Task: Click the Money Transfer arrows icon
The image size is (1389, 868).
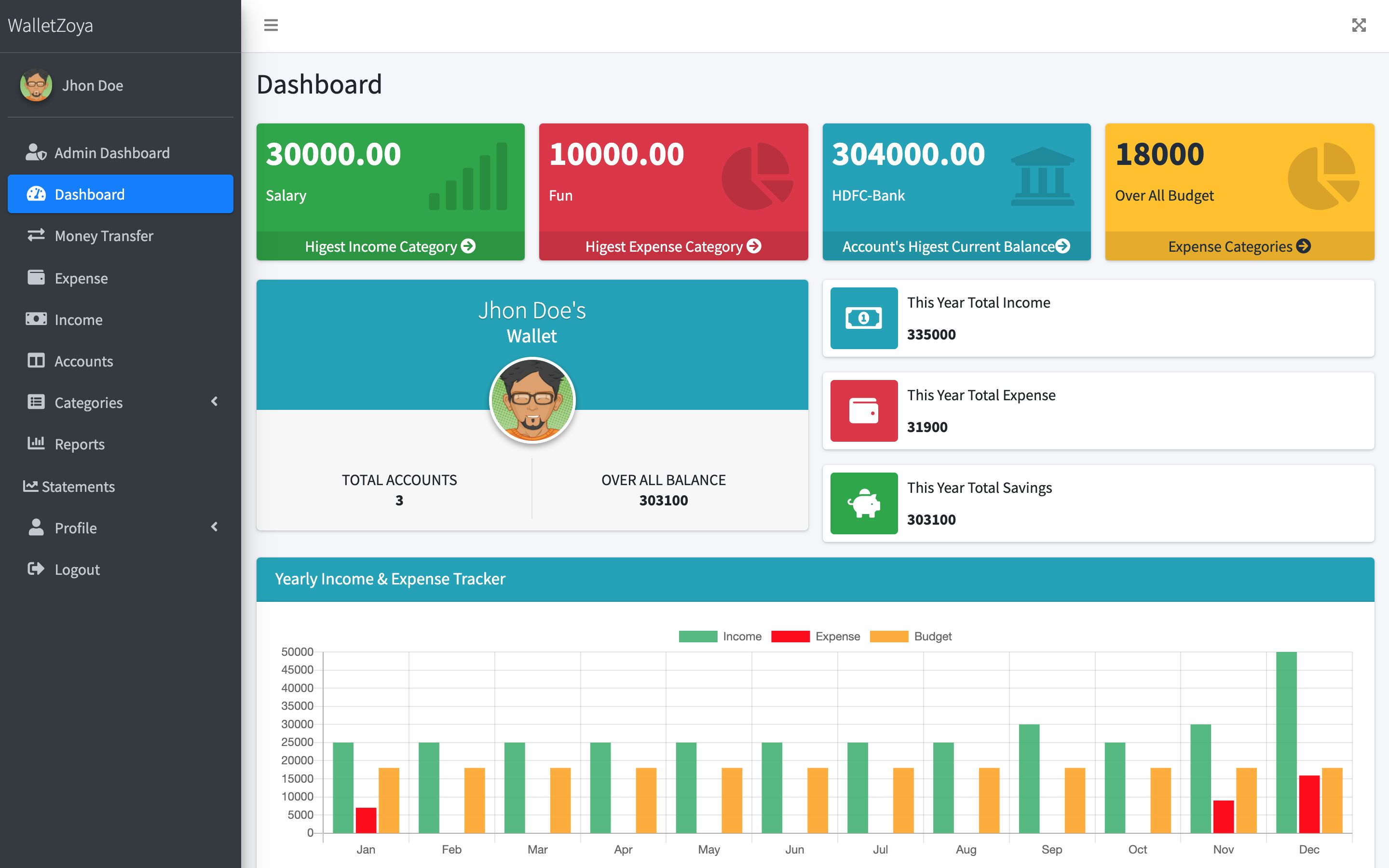Action: coord(36,235)
